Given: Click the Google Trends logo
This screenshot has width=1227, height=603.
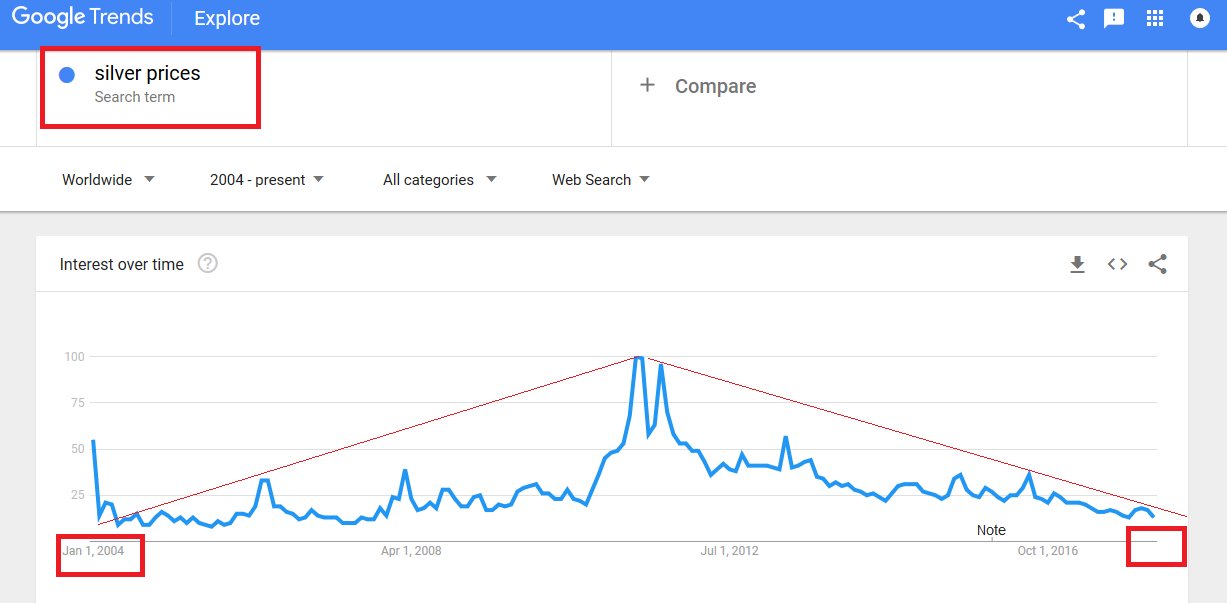Looking at the screenshot, I should pos(83,17).
